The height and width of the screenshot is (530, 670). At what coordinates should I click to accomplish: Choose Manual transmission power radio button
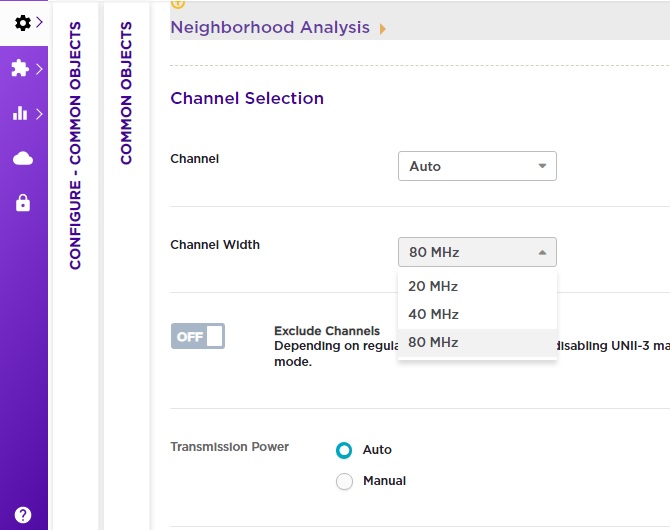tap(345, 481)
